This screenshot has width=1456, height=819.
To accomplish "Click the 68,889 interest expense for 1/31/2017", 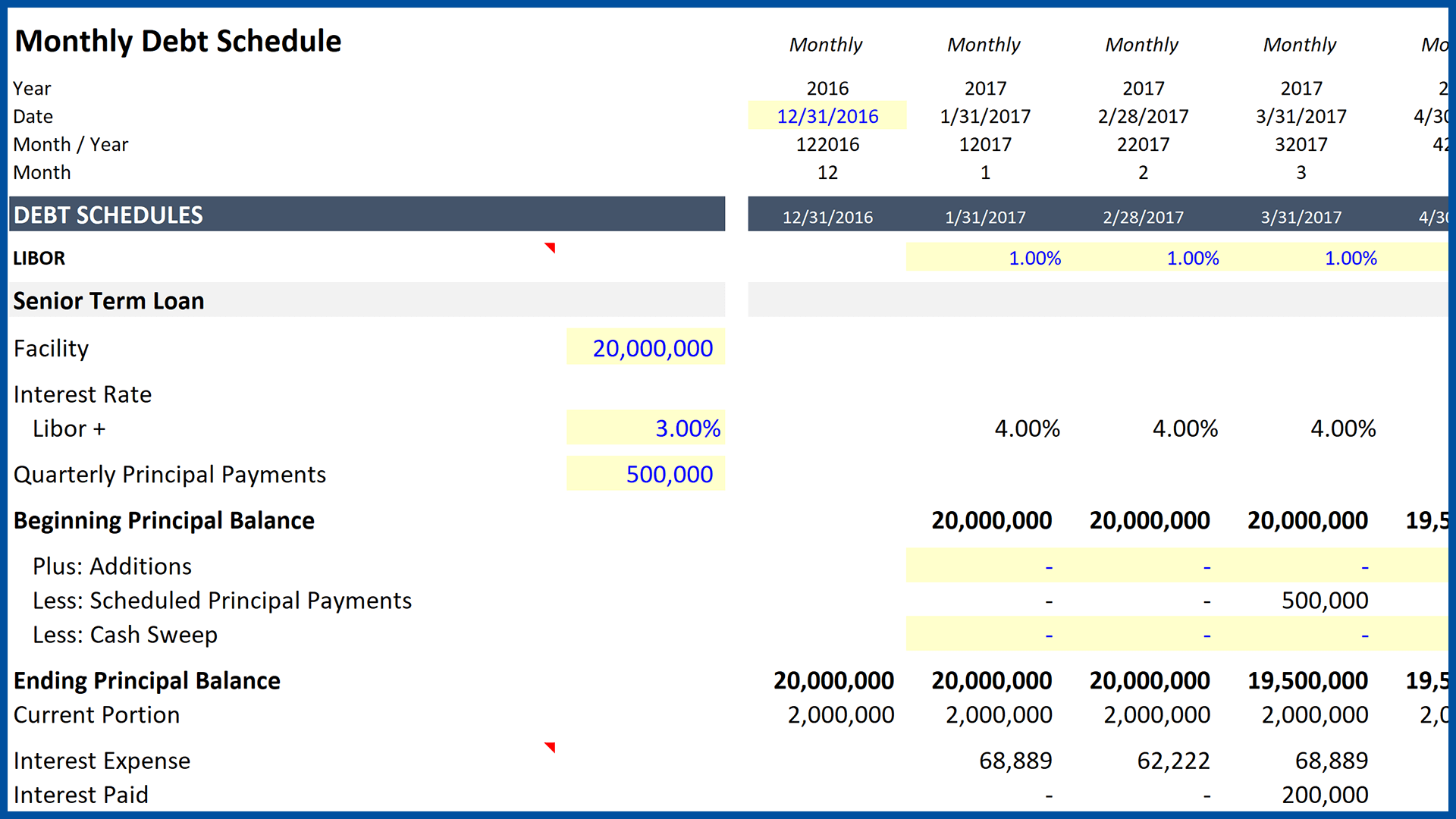I will click(1015, 761).
